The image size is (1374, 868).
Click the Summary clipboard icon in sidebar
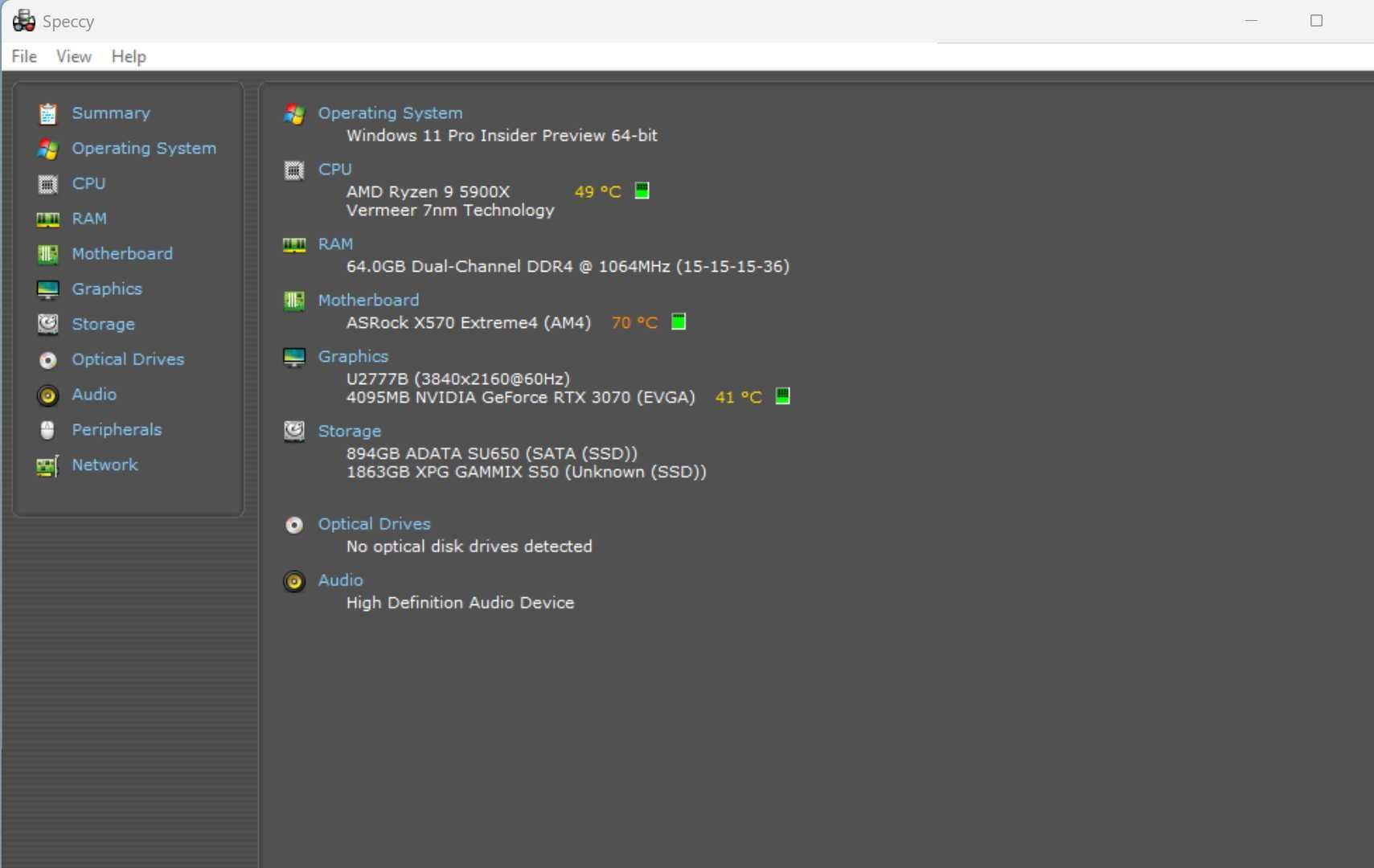pyautogui.click(x=47, y=114)
